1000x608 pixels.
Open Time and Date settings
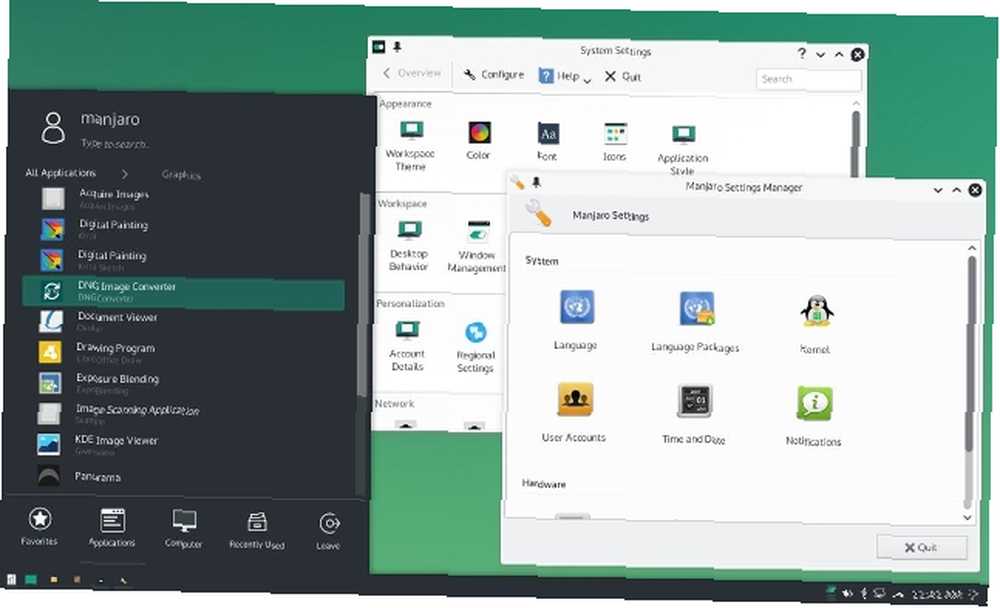pyautogui.click(x=694, y=414)
